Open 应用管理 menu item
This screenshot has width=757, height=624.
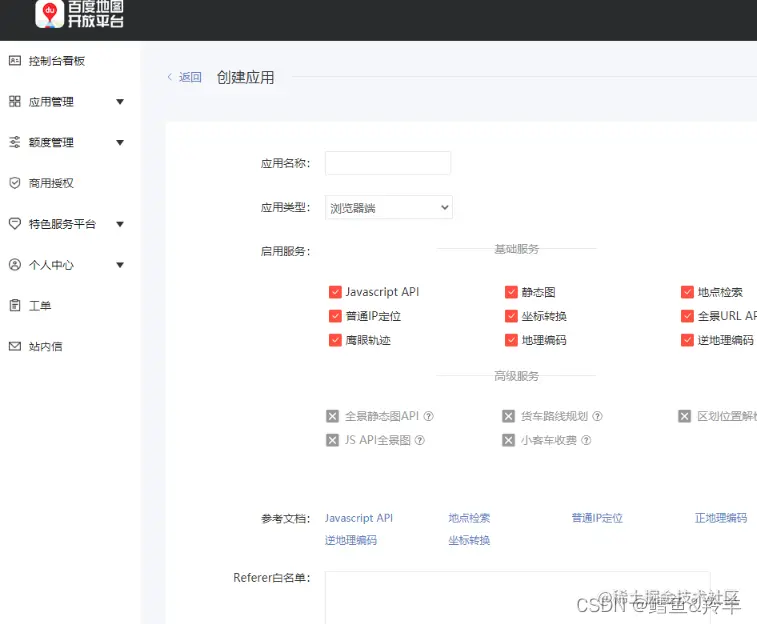[x=51, y=102]
